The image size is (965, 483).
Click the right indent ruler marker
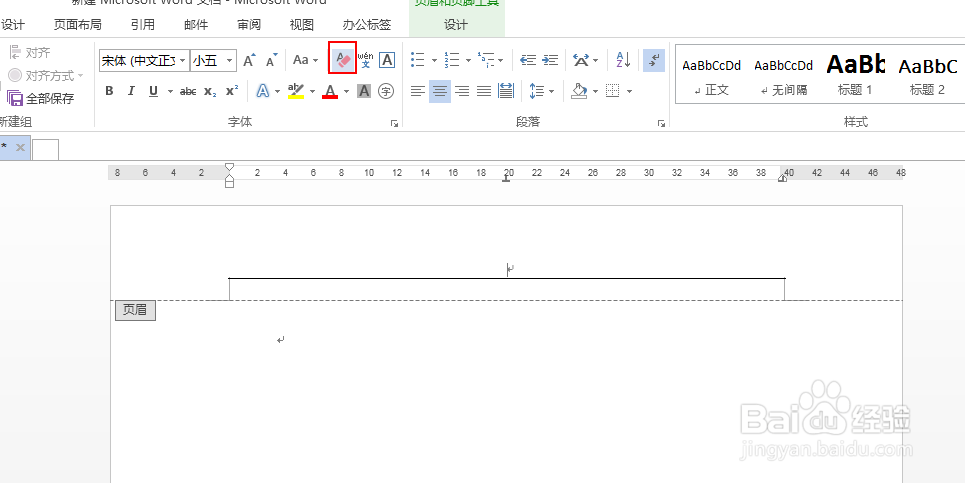tap(782, 178)
